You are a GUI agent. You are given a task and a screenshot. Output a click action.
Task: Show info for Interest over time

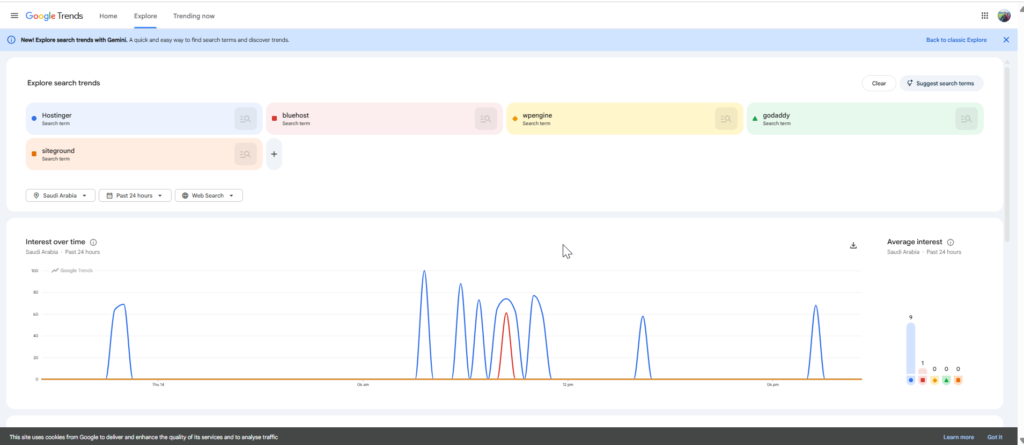tap(93, 242)
